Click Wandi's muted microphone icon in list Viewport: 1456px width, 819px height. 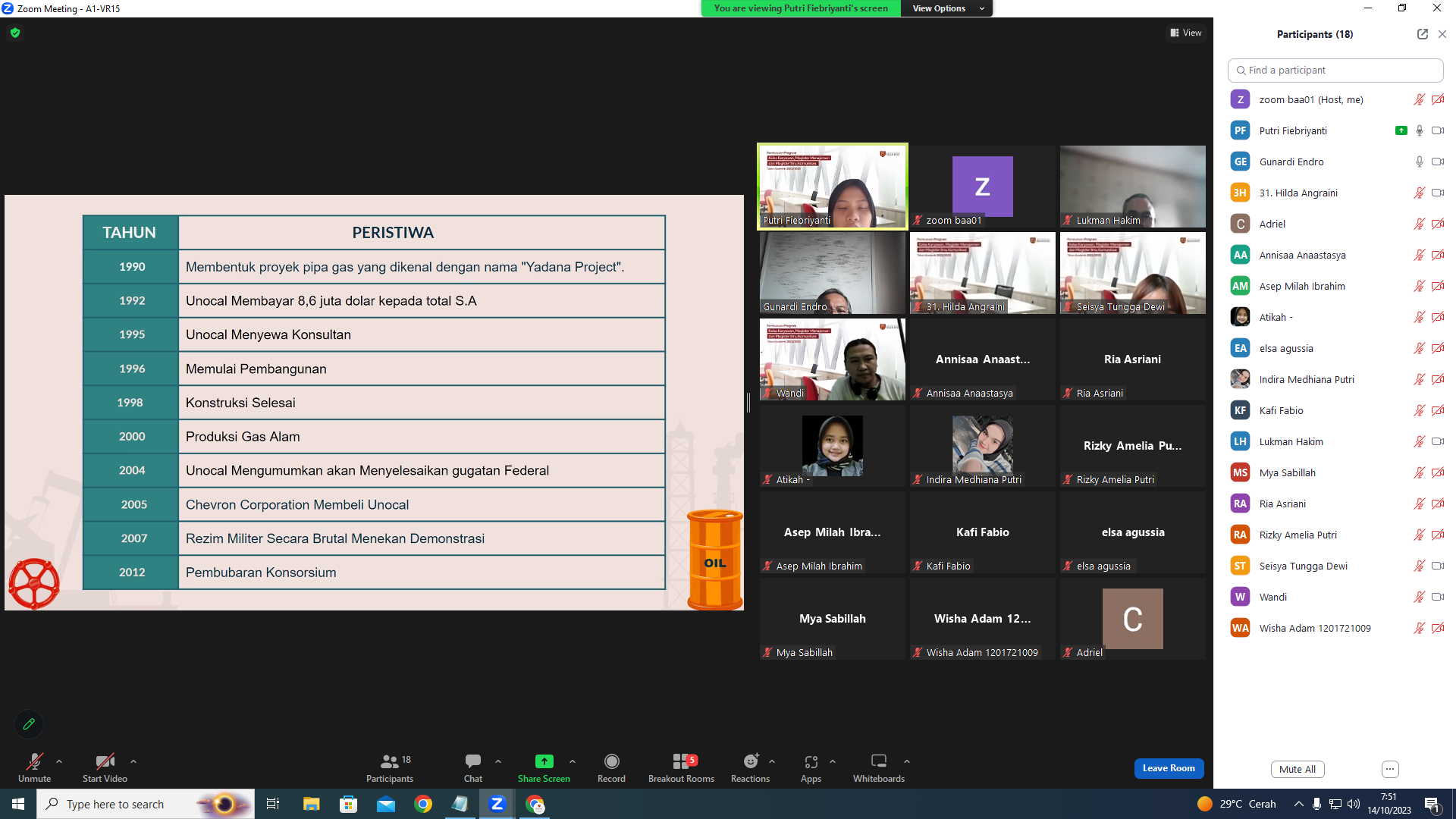1420,597
